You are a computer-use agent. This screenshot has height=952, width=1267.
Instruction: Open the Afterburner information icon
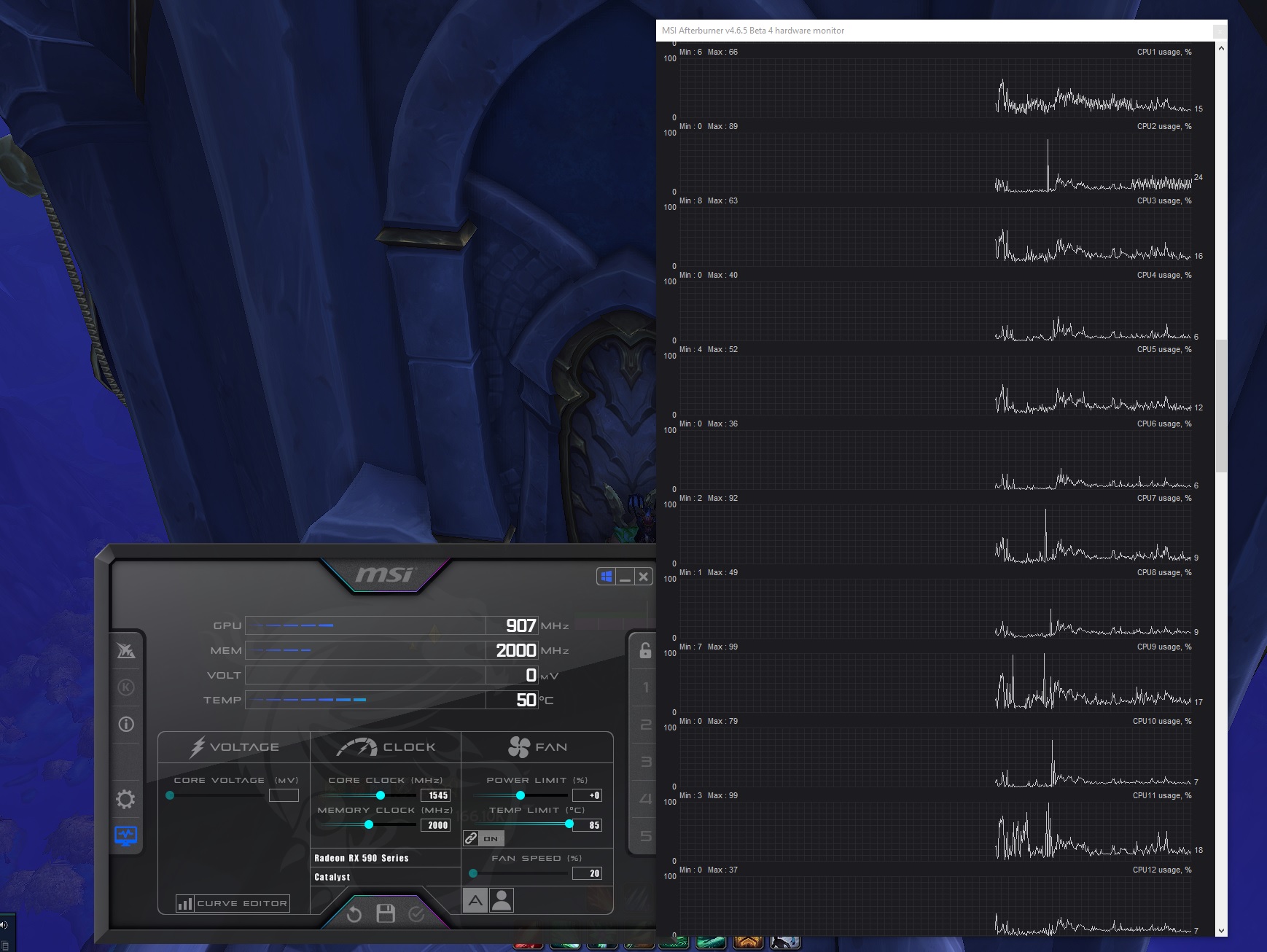tap(126, 724)
